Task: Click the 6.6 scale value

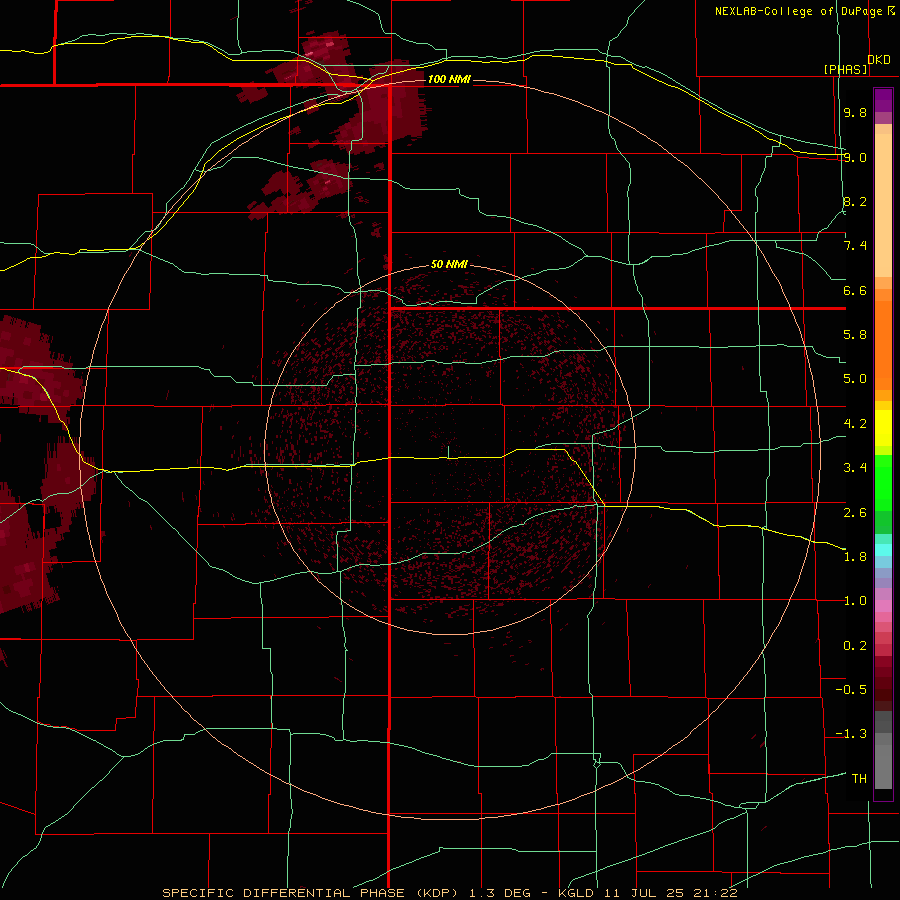Action: point(855,290)
